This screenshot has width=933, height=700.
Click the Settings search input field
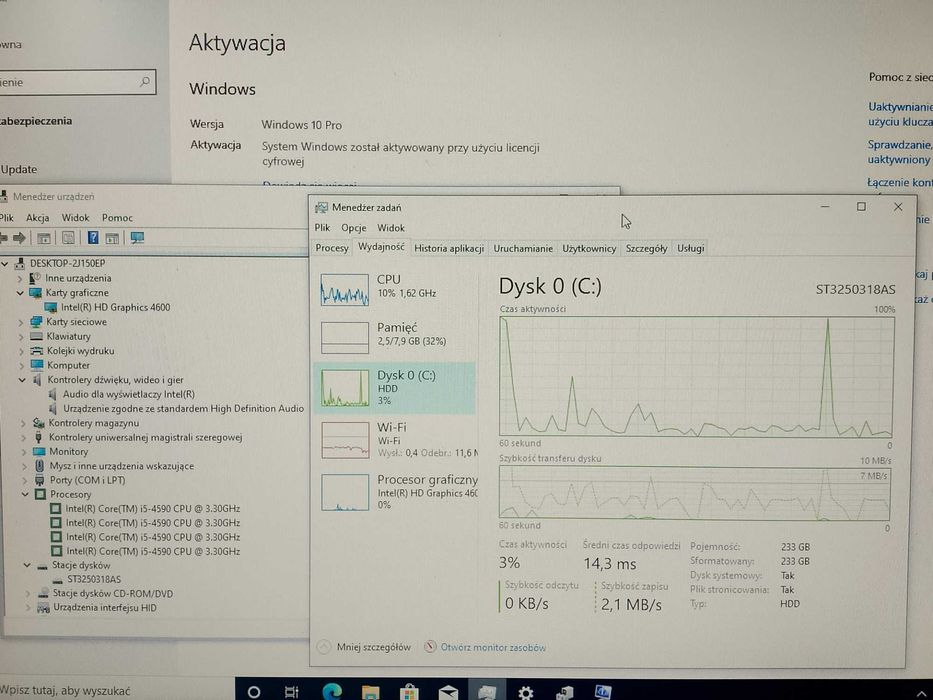coord(76,82)
